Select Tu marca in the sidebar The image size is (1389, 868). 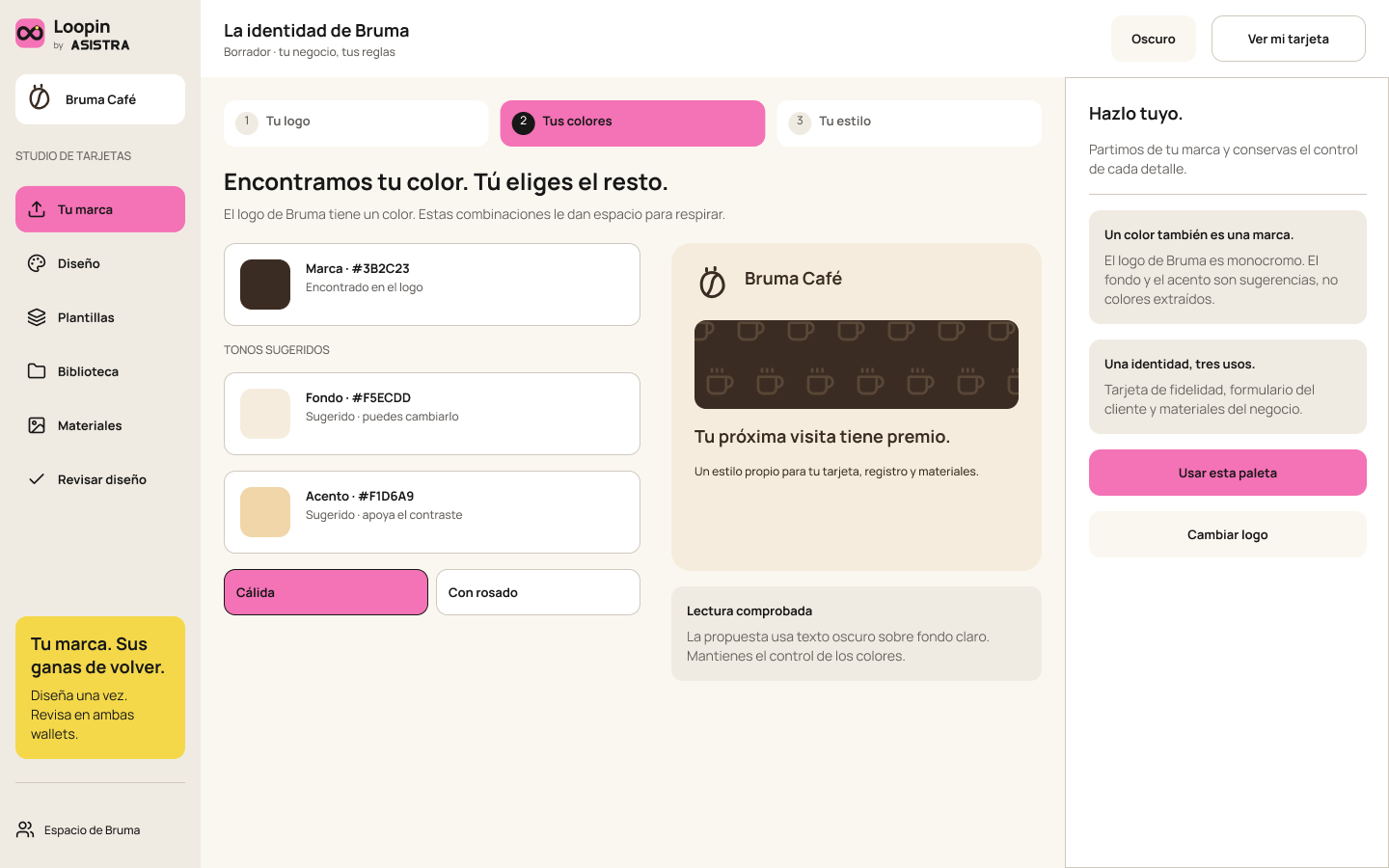(x=100, y=209)
